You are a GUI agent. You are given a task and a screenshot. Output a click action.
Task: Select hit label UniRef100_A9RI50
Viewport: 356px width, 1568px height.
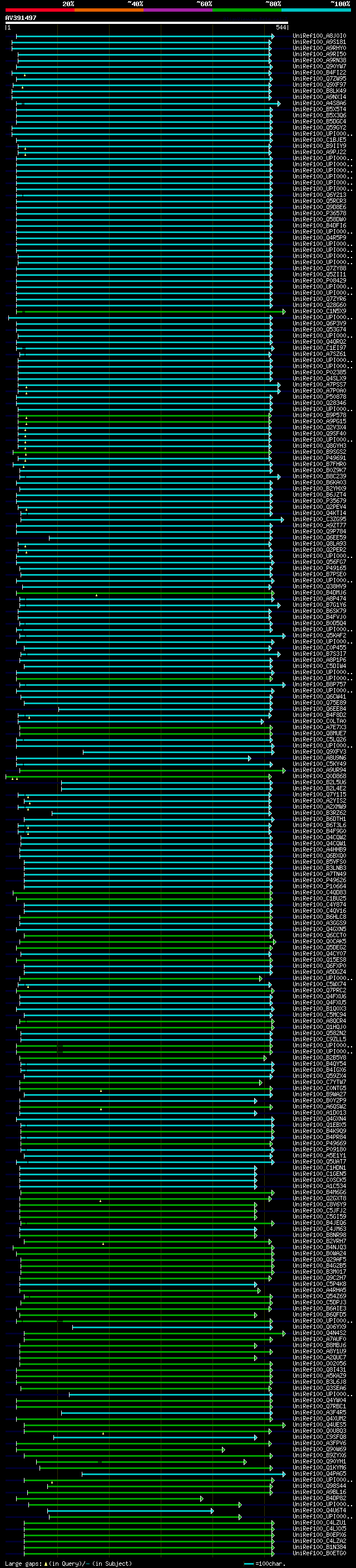[319, 54]
